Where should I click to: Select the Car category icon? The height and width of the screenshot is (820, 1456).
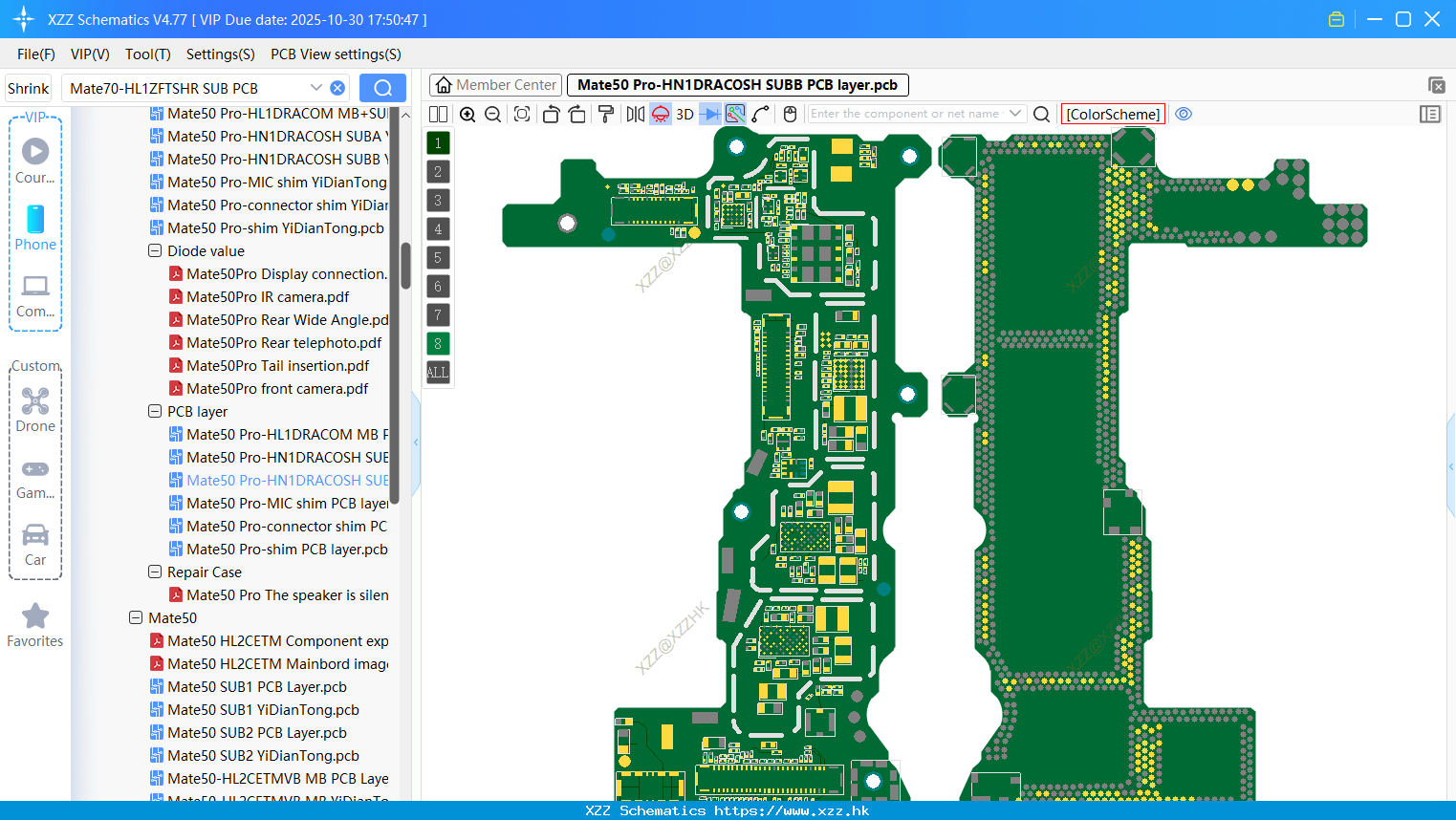pos(35,545)
